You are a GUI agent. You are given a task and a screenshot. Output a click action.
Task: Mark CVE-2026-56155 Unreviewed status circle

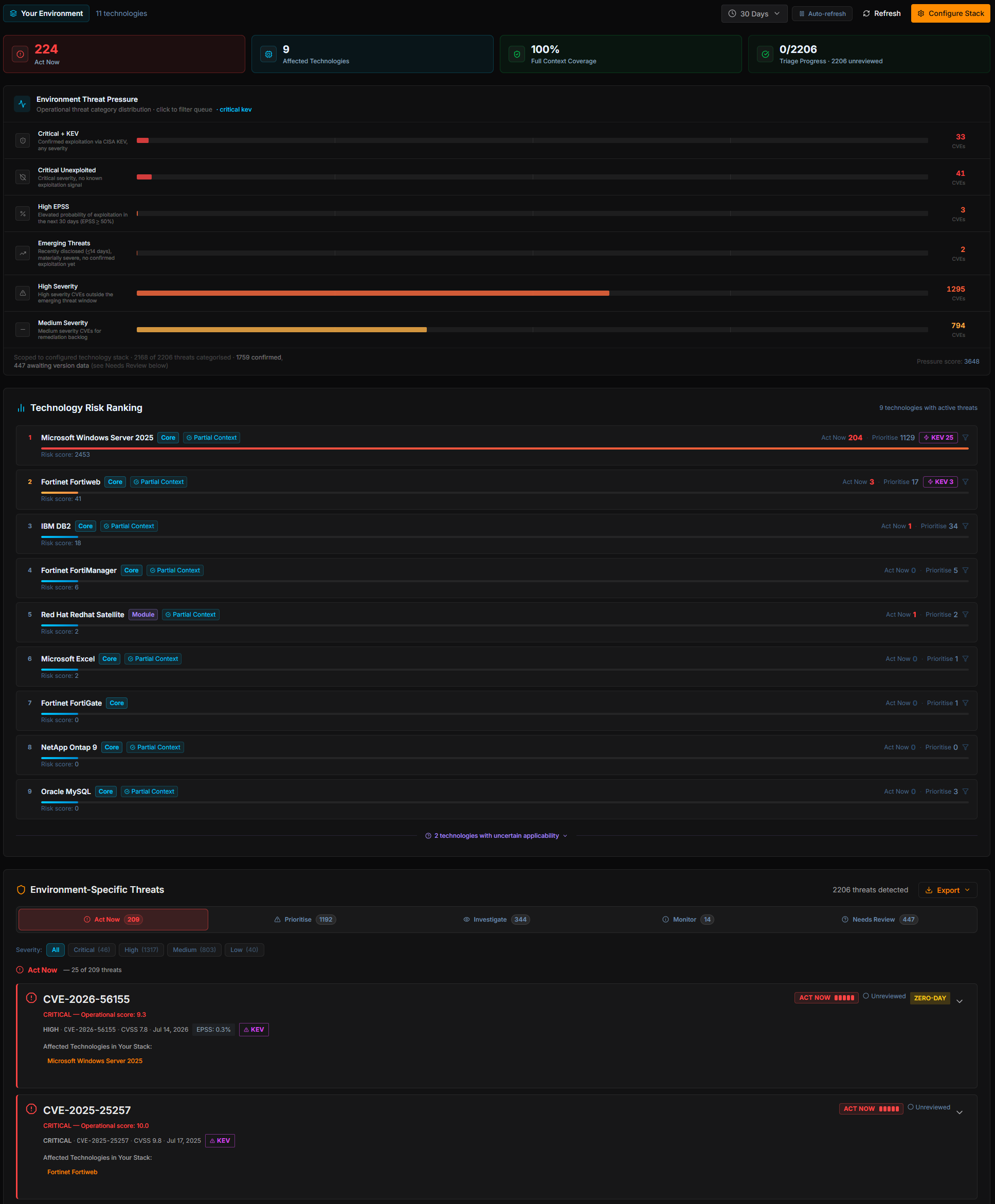click(x=866, y=996)
